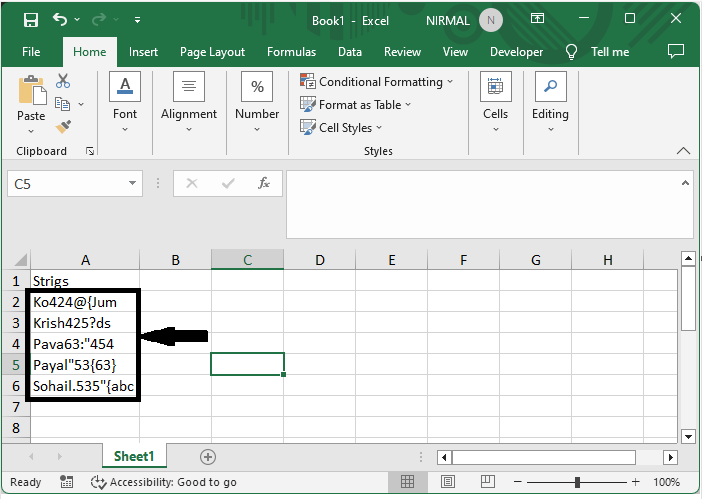Click Accessibility: Good to go status
This screenshot has width=702, height=499.
coord(163,482)
